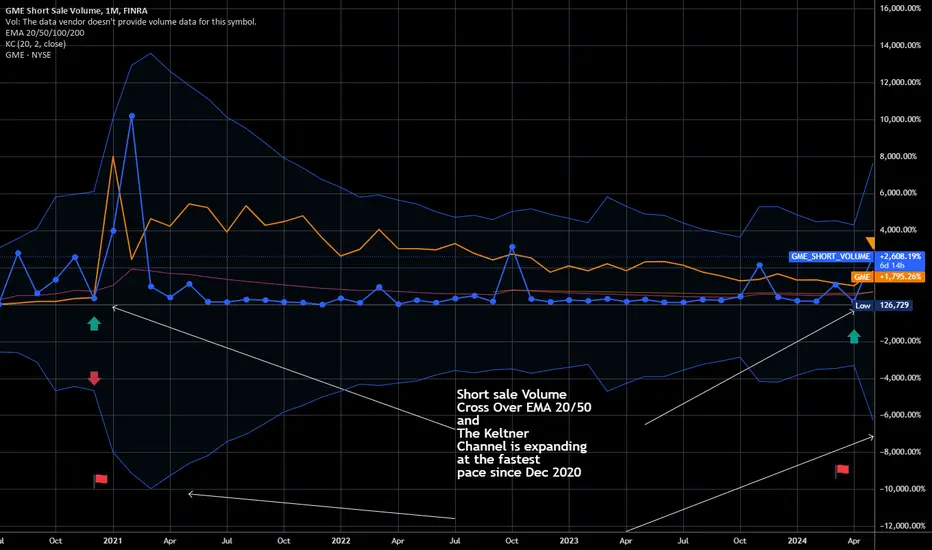Click the 10,000.00% price scale label
This screenshot has width=932, height=550.
coord(900,119)
